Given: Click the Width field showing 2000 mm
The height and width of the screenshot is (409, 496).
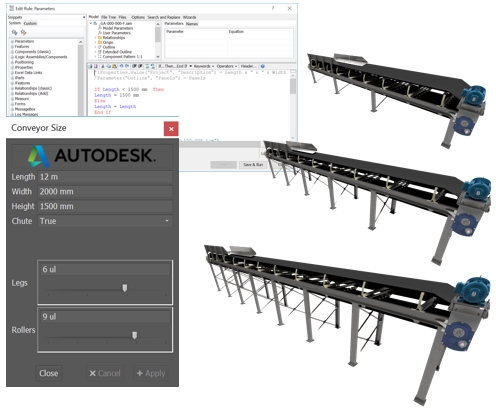Looking at the screenshot, I should tap(105, 192).
